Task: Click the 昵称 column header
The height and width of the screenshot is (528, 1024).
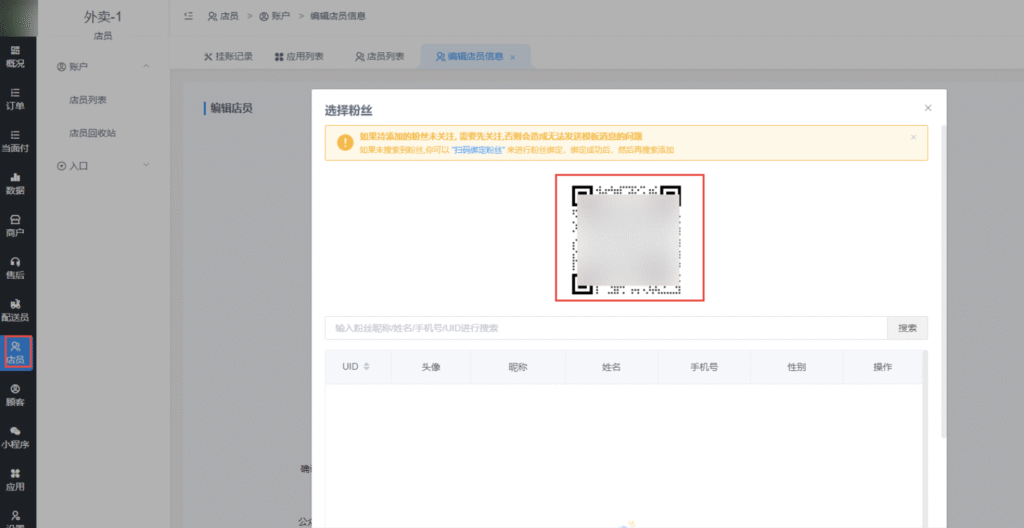Action: [x=517, y=367]
